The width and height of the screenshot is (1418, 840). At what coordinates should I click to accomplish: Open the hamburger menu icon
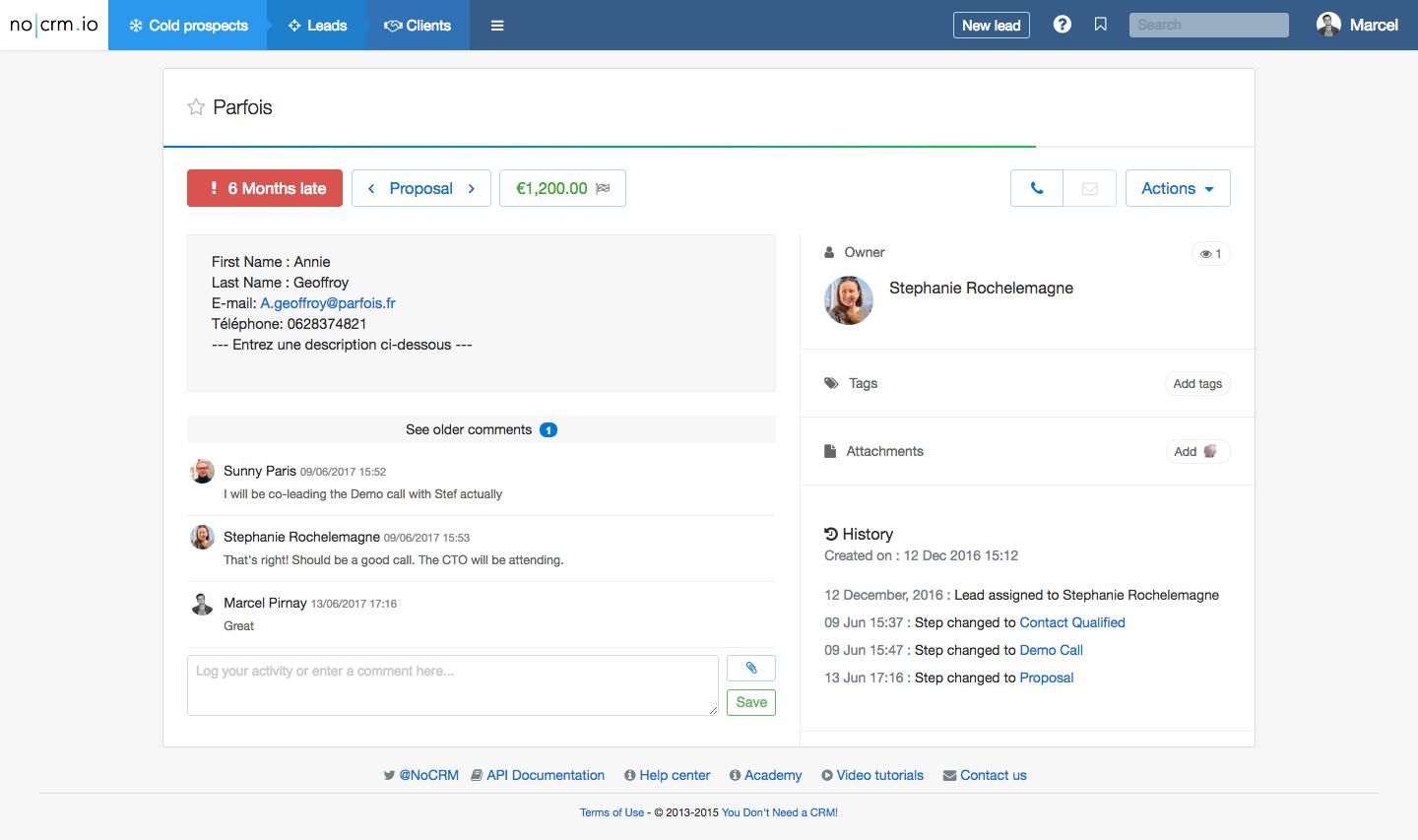coord(497,26)
